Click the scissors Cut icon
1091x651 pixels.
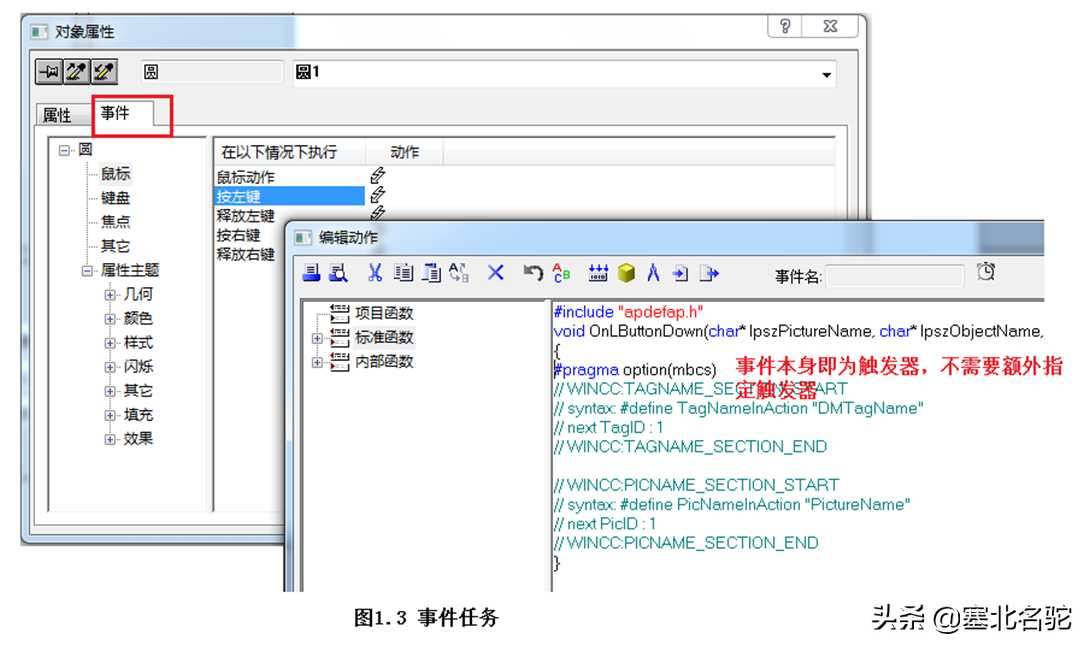tap(375, 273)
